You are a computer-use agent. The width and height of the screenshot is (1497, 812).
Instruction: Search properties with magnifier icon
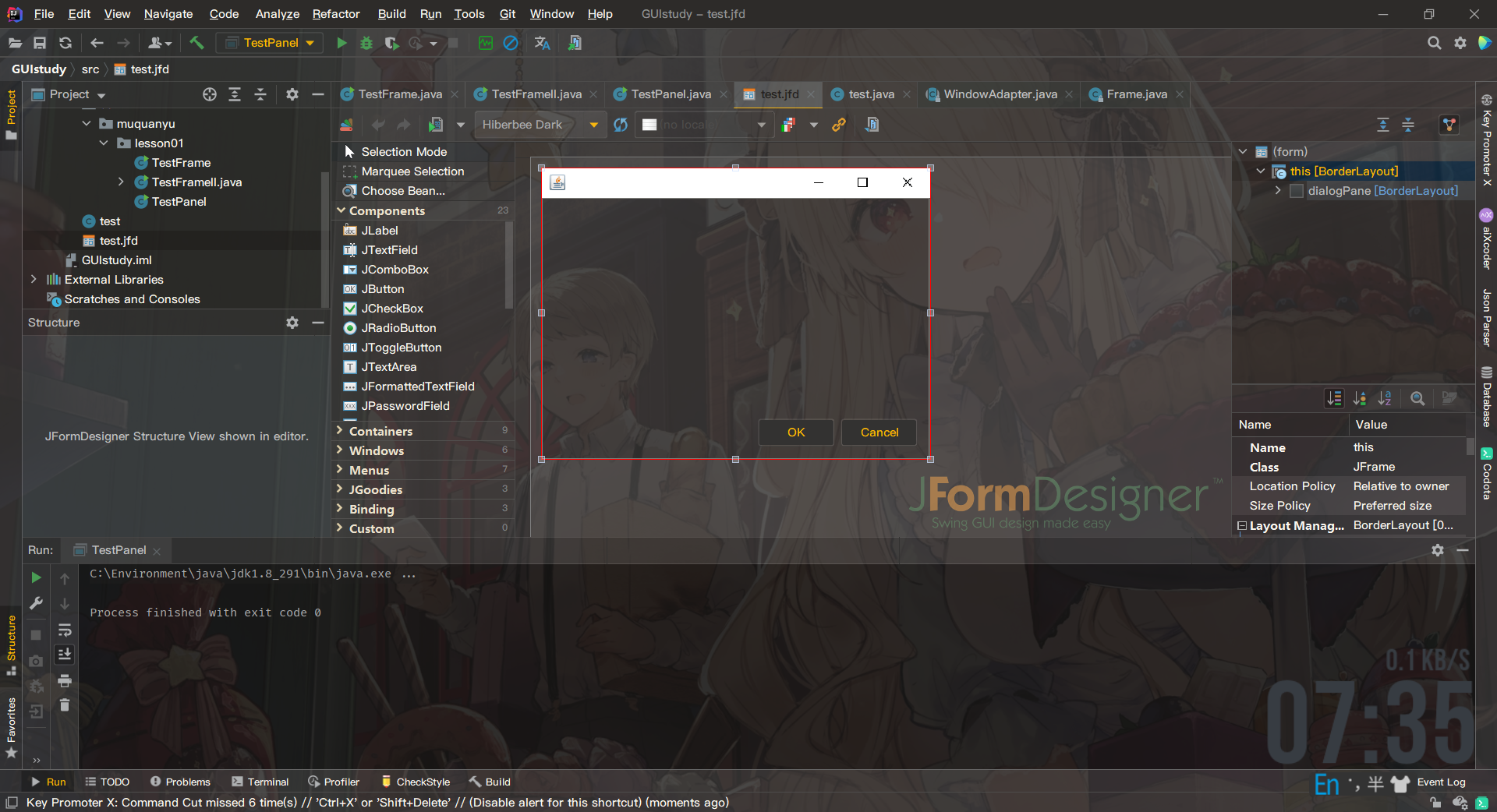(1417, 398)
